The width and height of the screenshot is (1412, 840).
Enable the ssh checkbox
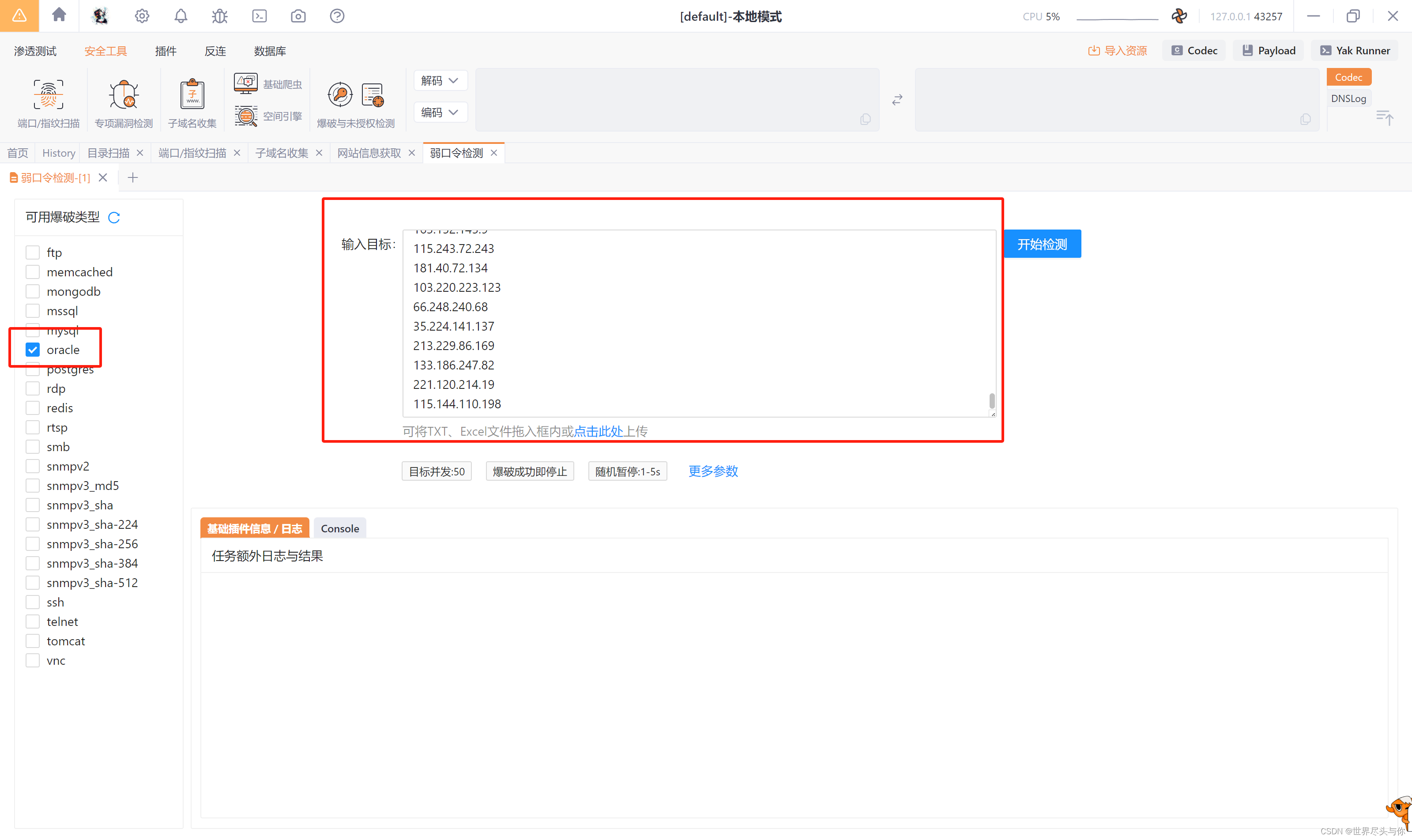tap(33, 602)
